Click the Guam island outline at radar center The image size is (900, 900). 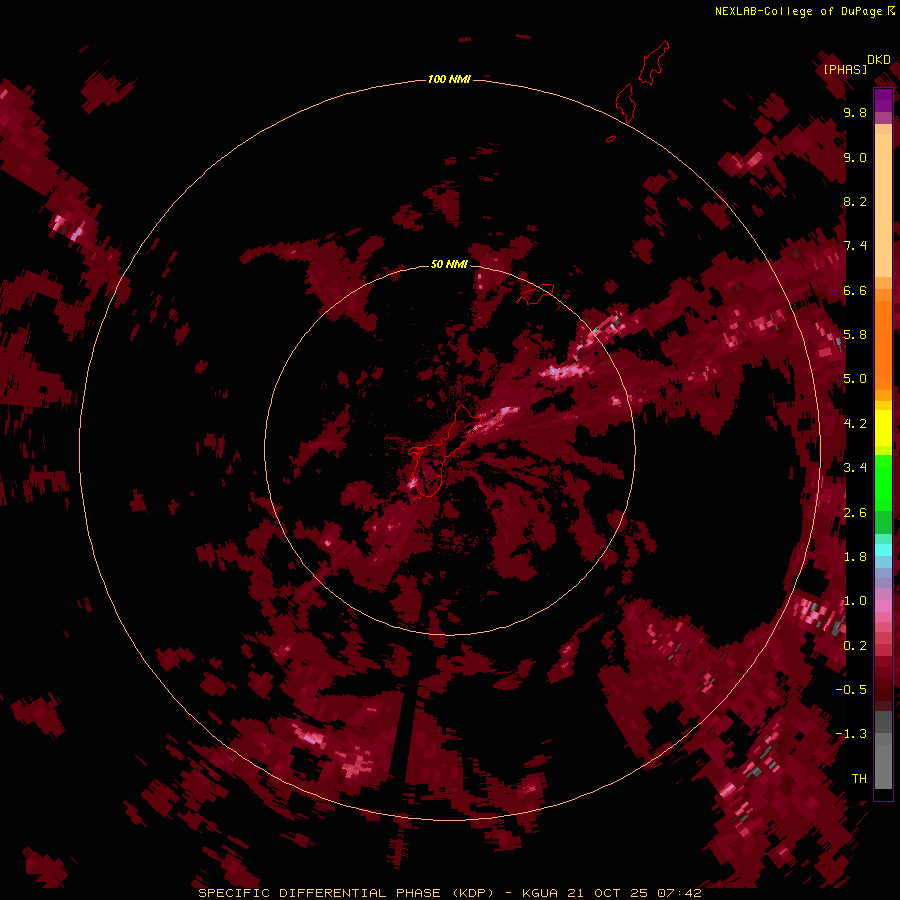pyautogui.click(x=445, y=451)
